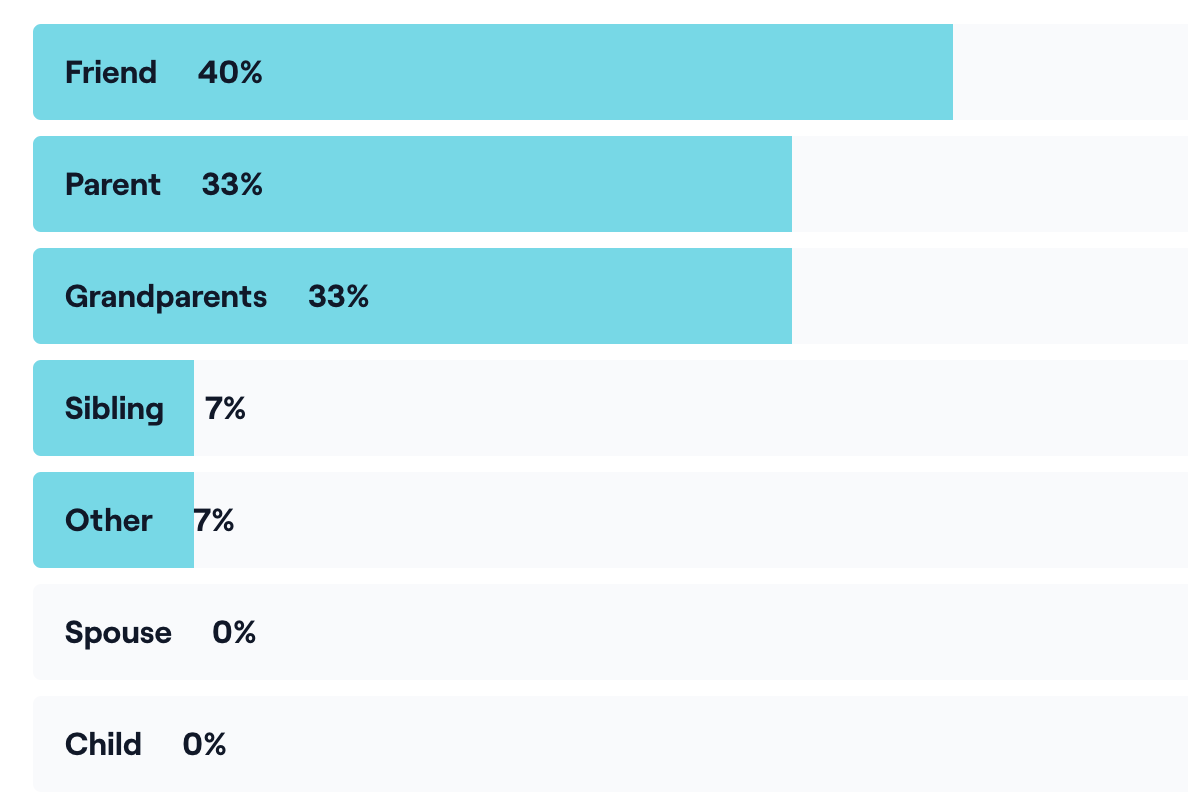Click the Parent label text
Screen dimensions: 1188x798
coord(113,184)
